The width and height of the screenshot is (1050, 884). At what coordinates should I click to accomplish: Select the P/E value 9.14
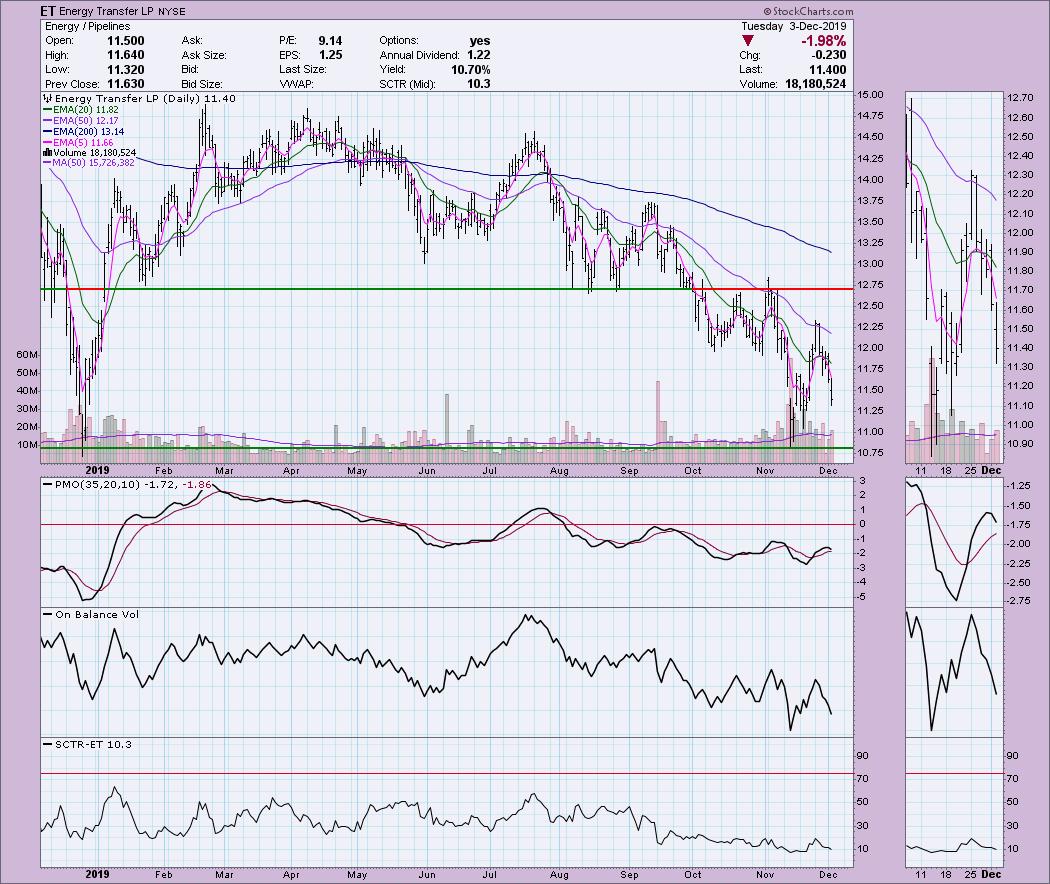330,41
